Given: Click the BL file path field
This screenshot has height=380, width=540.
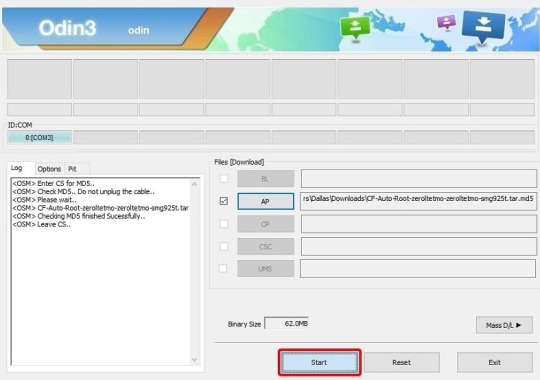Looking at the screenshot, I should pyautogui.click(x=418, y=178).
